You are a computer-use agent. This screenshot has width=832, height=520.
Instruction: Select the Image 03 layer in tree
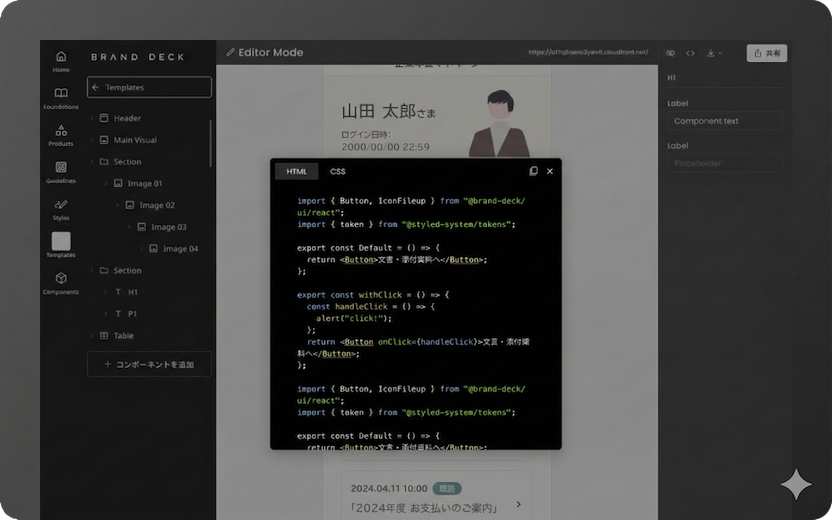tap(168, 227)
